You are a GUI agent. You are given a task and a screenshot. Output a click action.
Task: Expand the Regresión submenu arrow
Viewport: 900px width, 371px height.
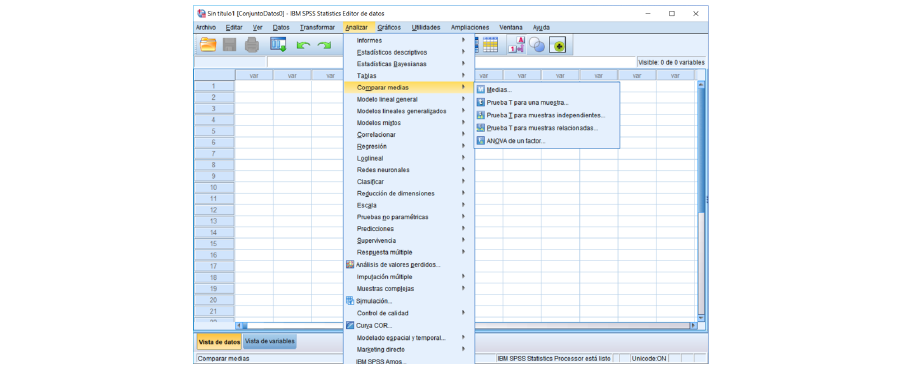[463, 146]
